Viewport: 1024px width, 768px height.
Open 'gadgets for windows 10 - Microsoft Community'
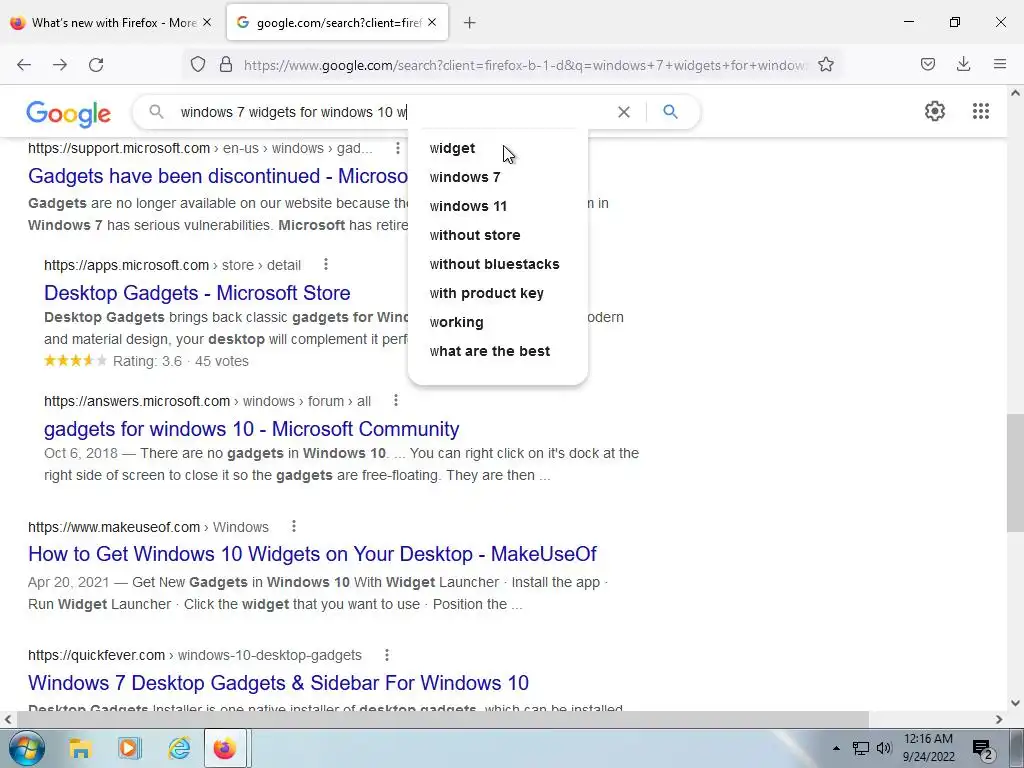(x=251, y=428)
